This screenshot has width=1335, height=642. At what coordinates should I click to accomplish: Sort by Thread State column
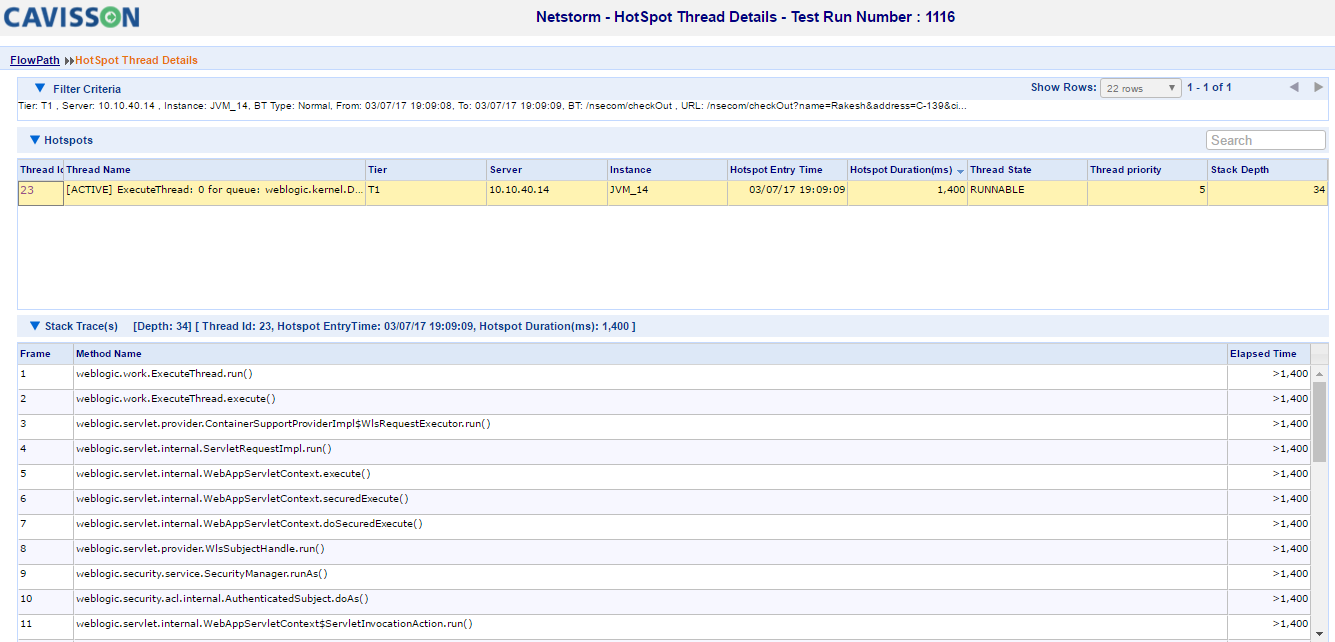tap(1027, 170)
